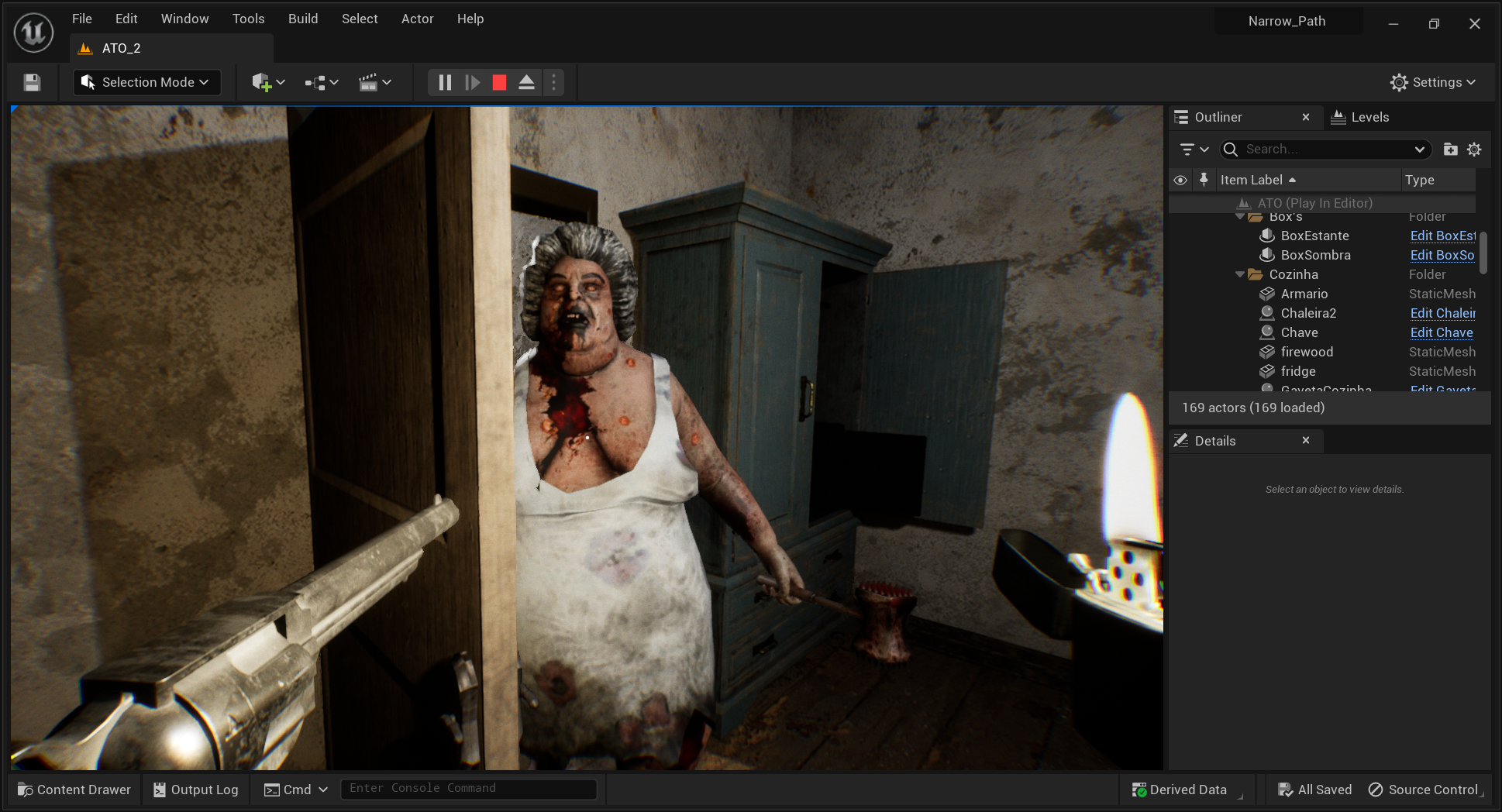Switch to the Levels tab

(x=1360, y=117)
